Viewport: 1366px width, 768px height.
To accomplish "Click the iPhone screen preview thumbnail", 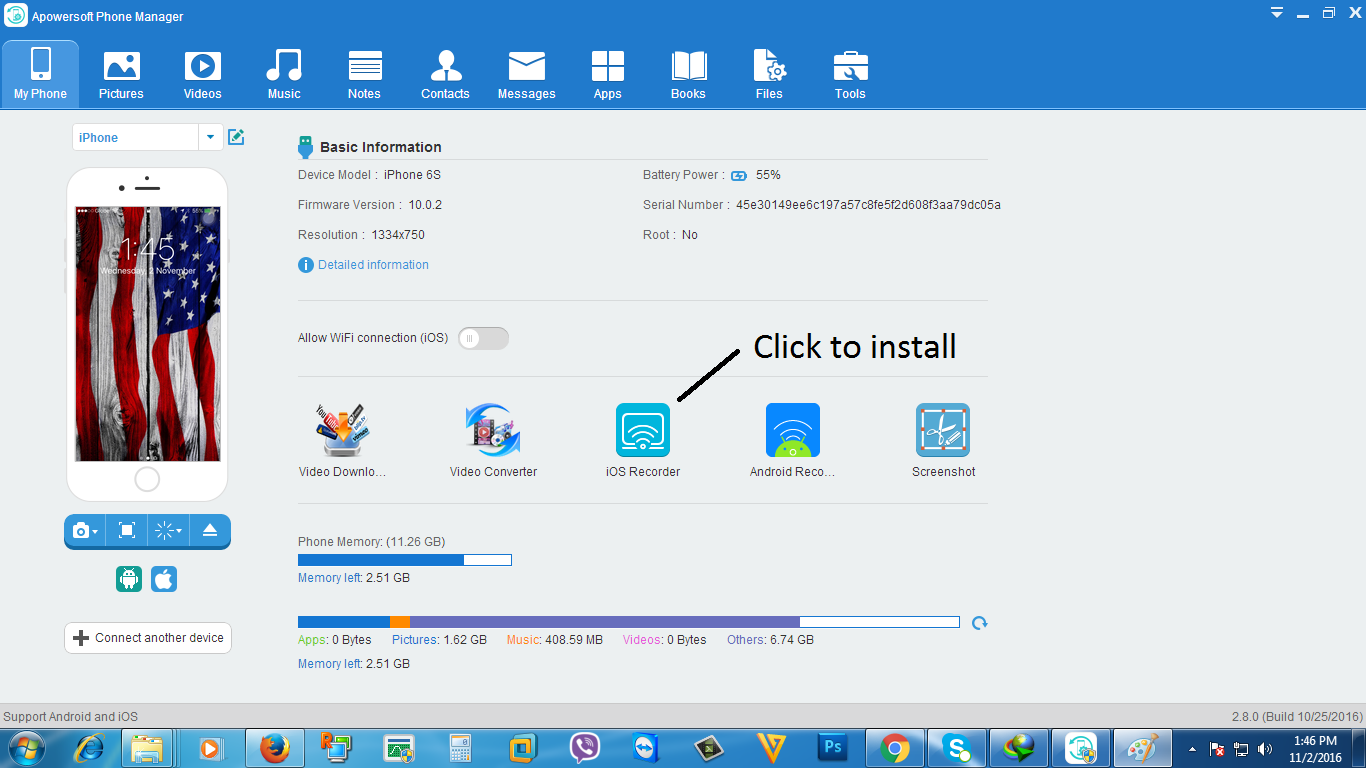I will (148, 334).
